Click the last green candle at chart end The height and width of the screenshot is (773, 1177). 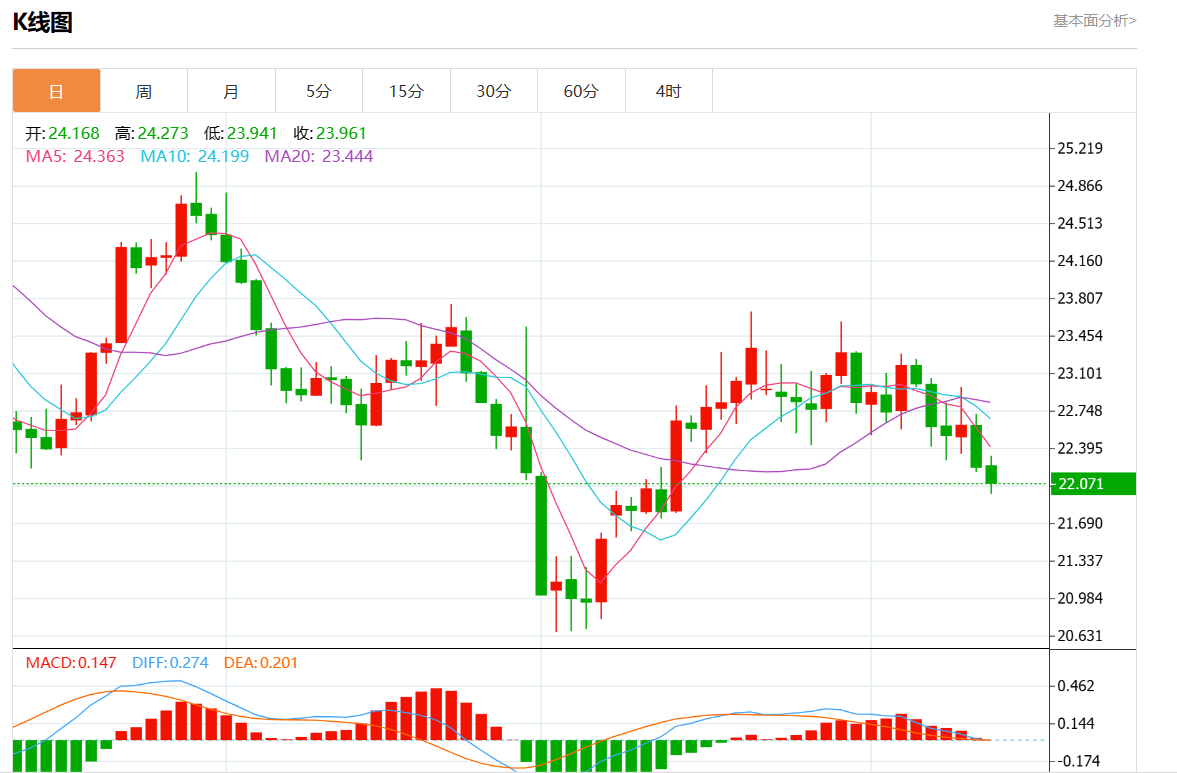tap(991, 474)
